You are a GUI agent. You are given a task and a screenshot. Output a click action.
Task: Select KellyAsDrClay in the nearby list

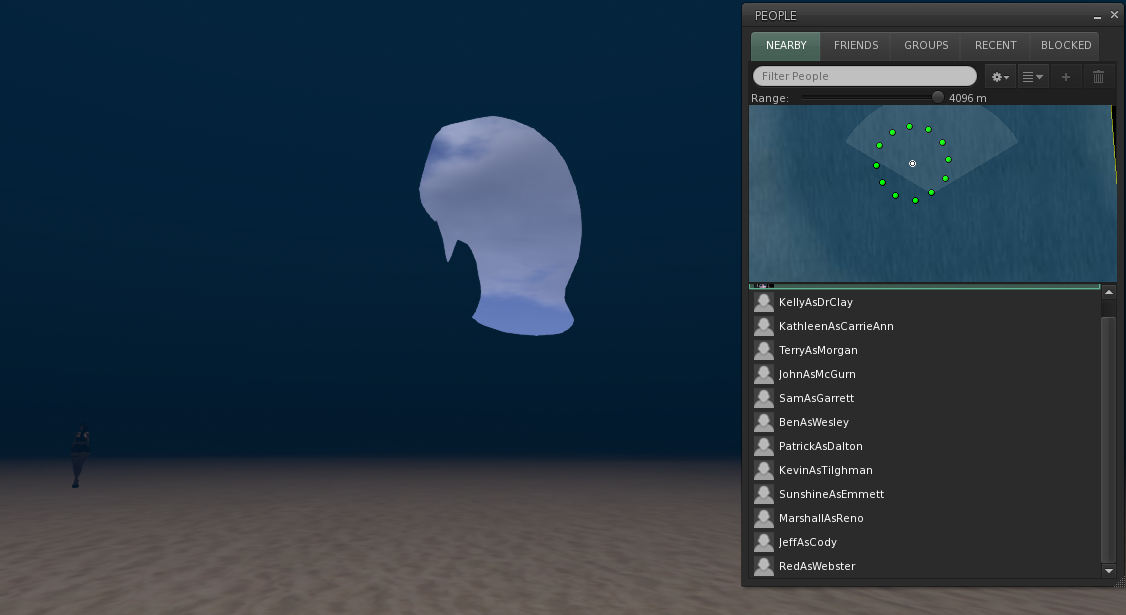(926, 302)
